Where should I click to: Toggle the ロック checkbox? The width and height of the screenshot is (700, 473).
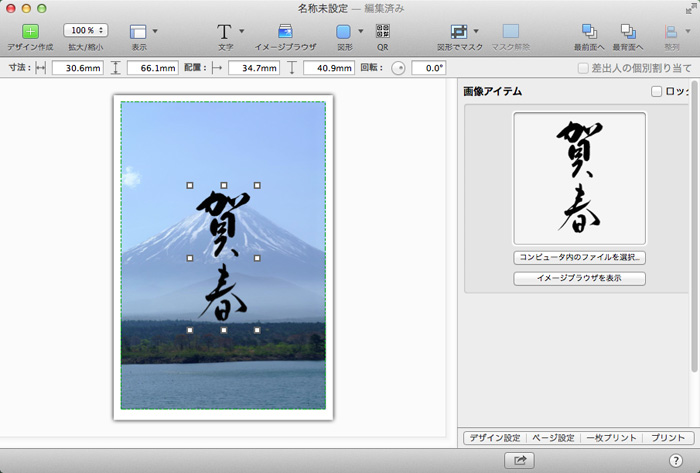(656, 92)
